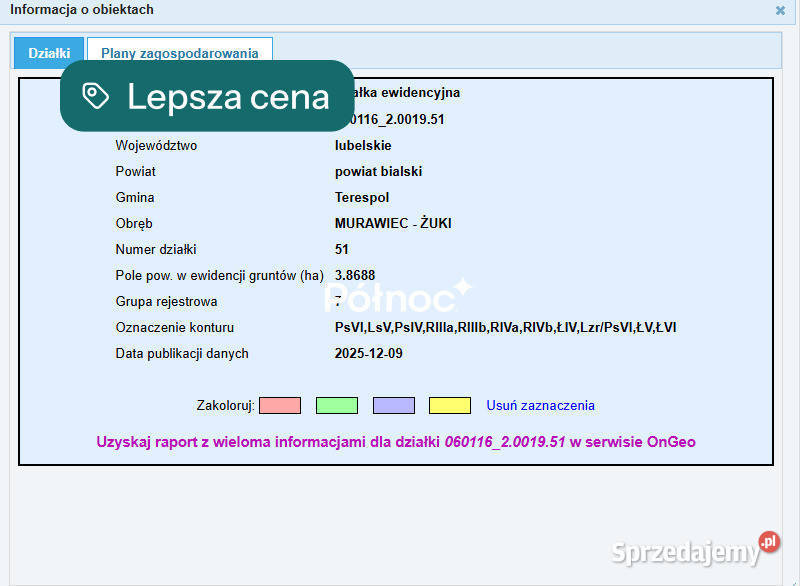
Task: Select the red highlight swatch
Action: pos(280,405)
